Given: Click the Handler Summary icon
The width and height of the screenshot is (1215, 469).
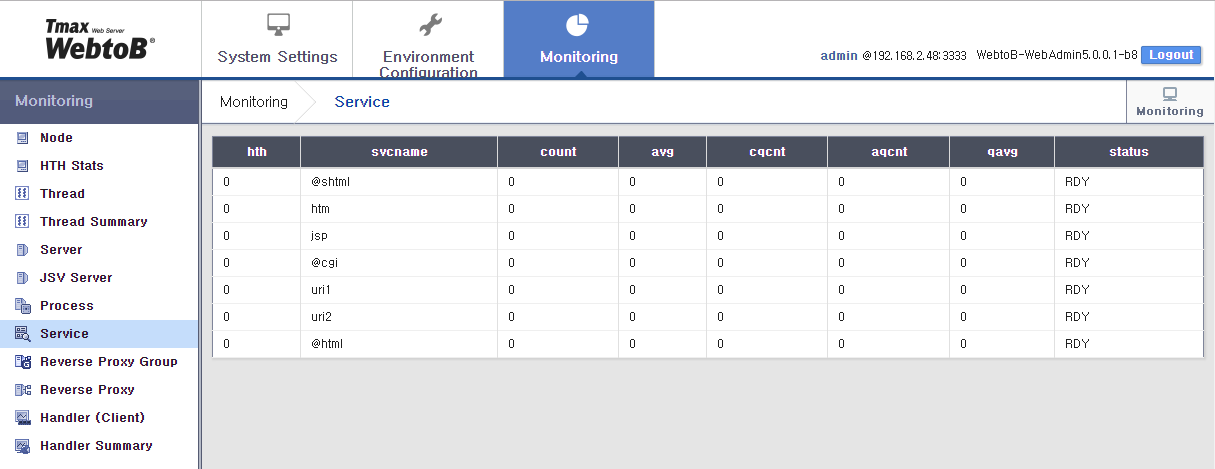Looking at the screenshot, I should (22, 446).
